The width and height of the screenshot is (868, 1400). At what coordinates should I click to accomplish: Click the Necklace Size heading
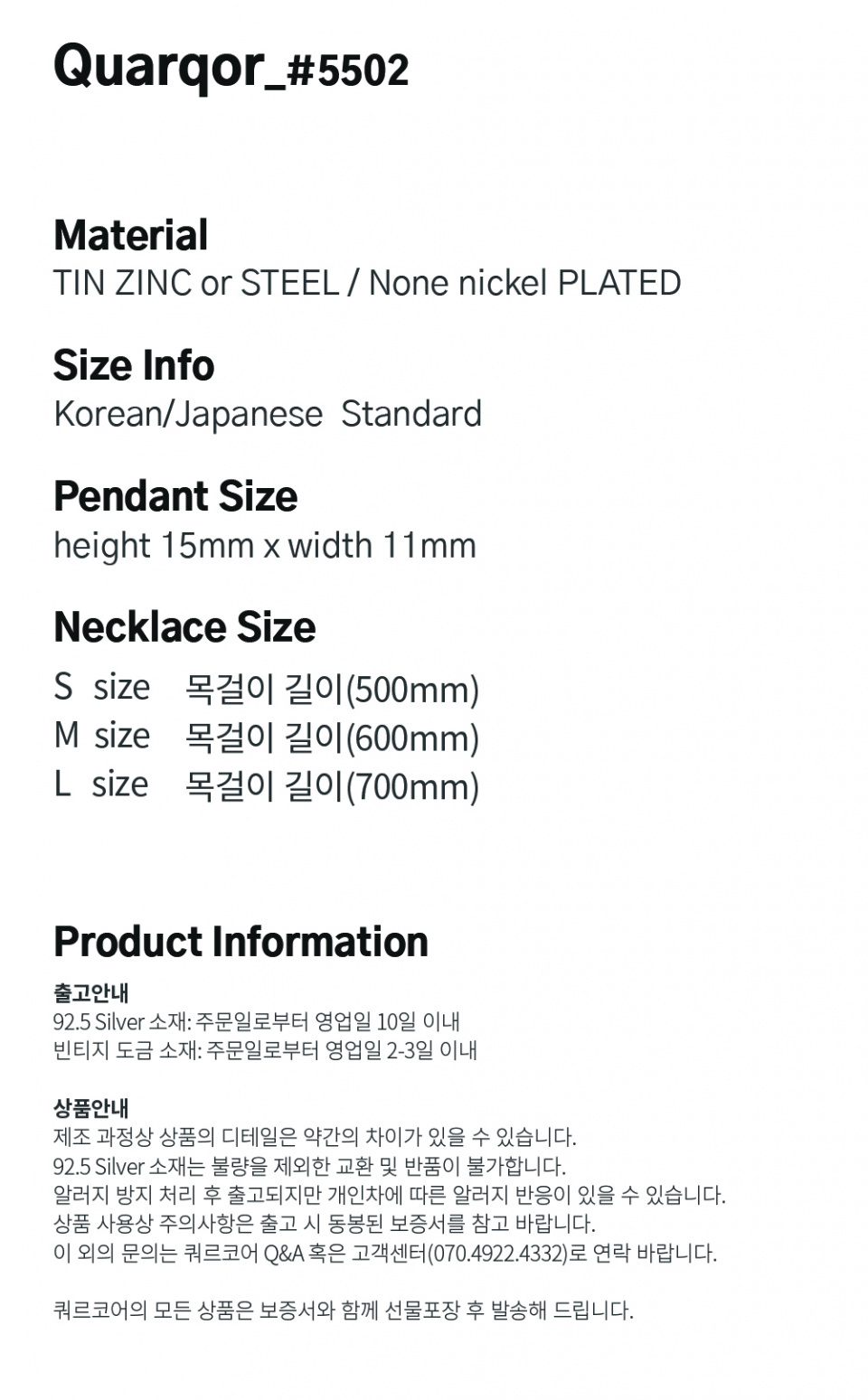(184, 627)
